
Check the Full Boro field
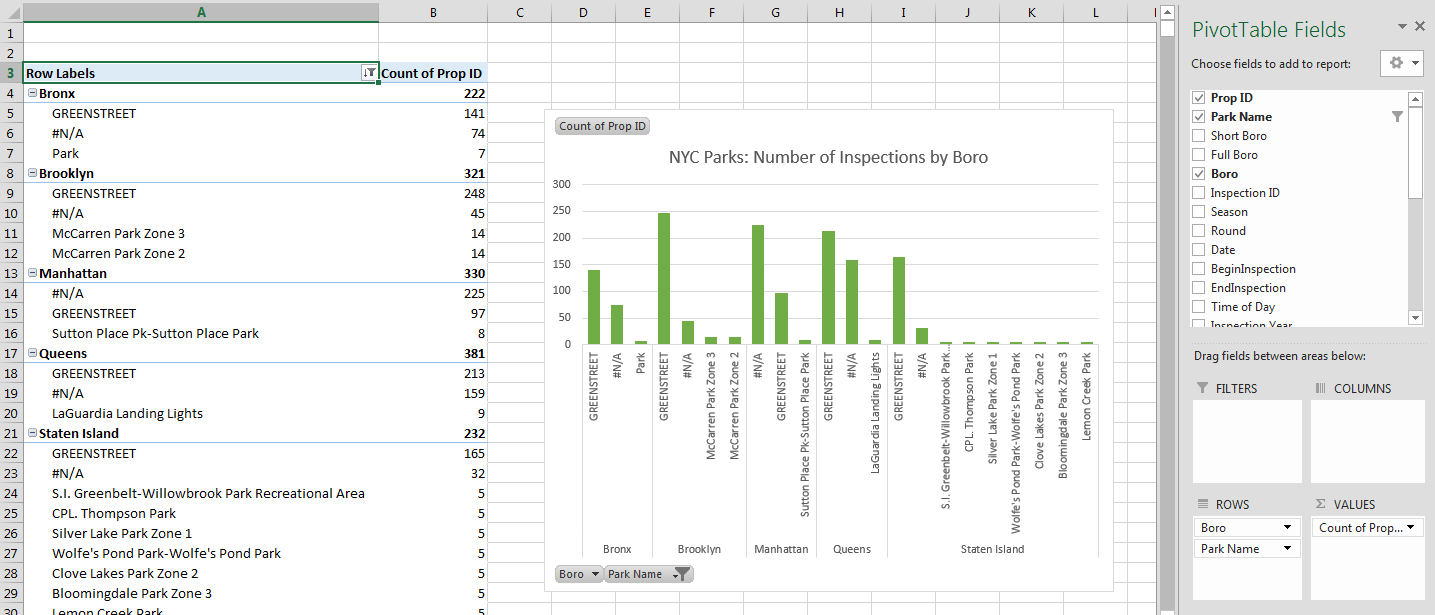coord(1198,155)
